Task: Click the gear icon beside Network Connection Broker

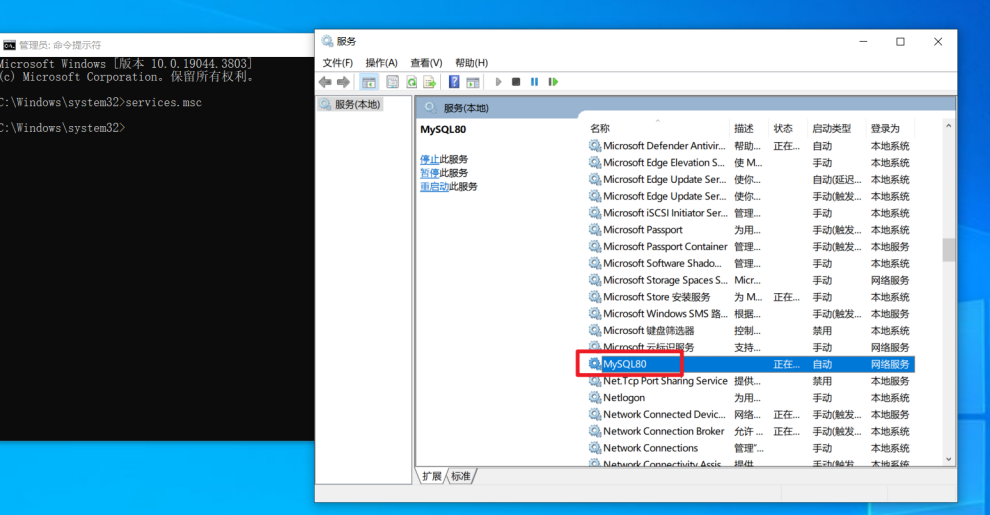Action: point(595,431)
